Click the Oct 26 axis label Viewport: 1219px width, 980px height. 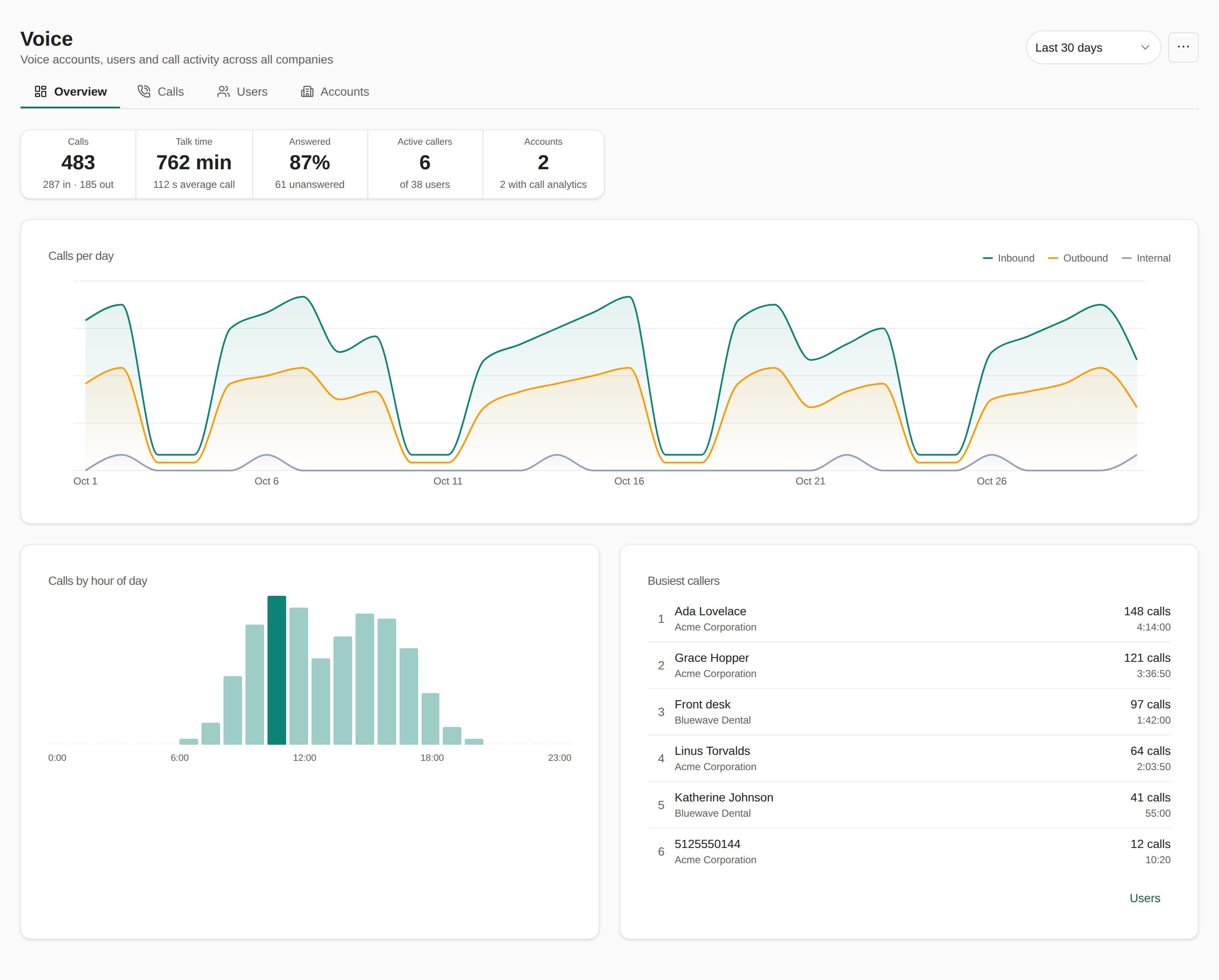[x=991, y=481]
